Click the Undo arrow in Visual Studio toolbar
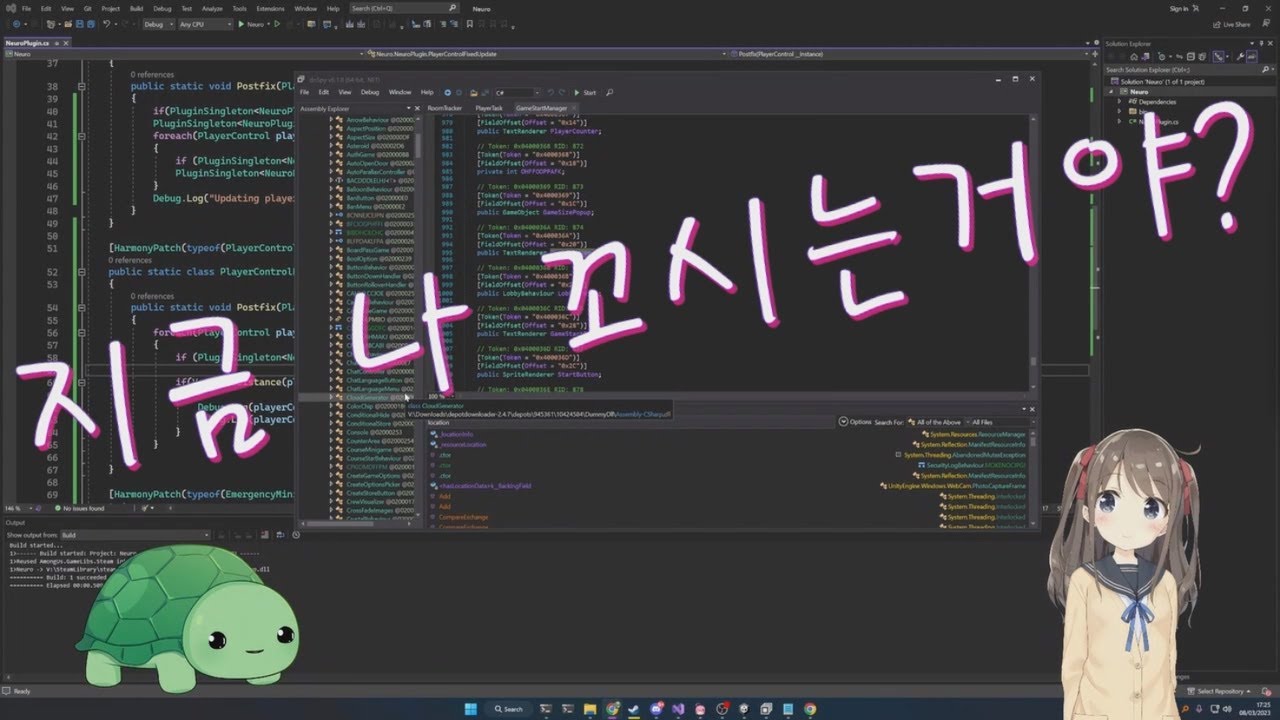The width and height of the screenshot is (1280, 720). [x=107, y=24]
